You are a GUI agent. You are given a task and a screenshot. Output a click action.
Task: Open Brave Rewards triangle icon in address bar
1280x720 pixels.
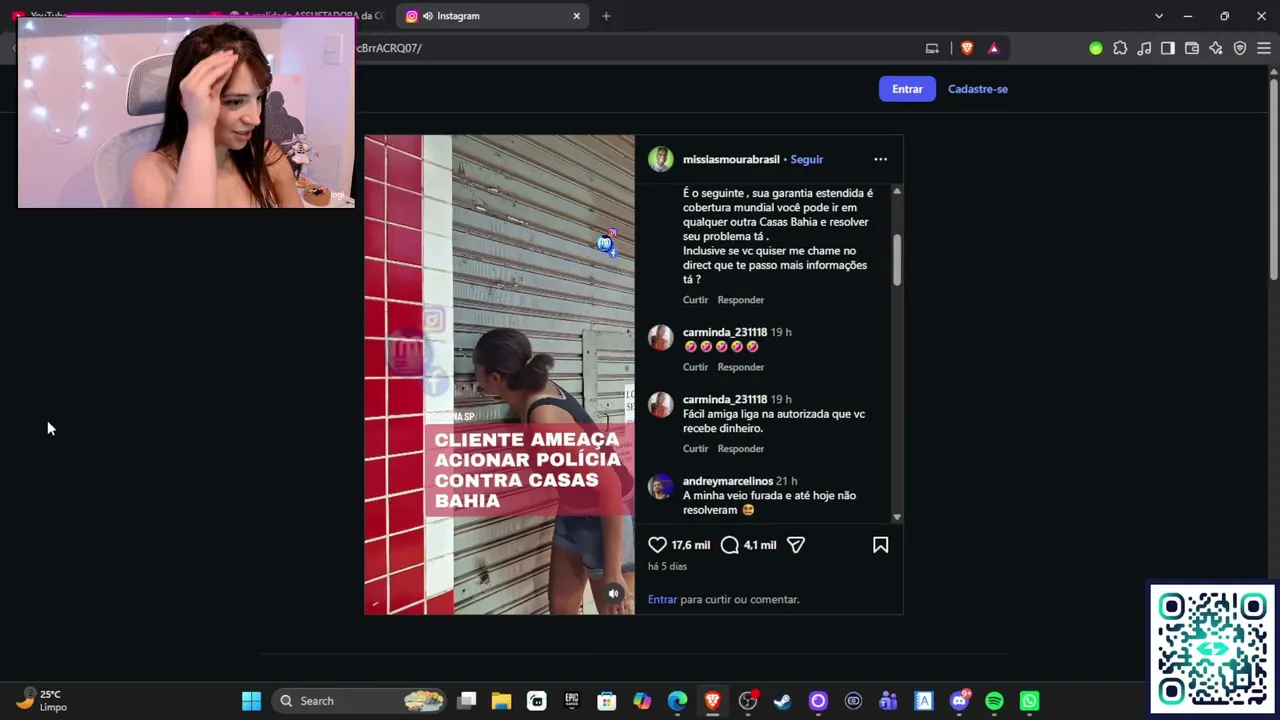click(993, 48)
